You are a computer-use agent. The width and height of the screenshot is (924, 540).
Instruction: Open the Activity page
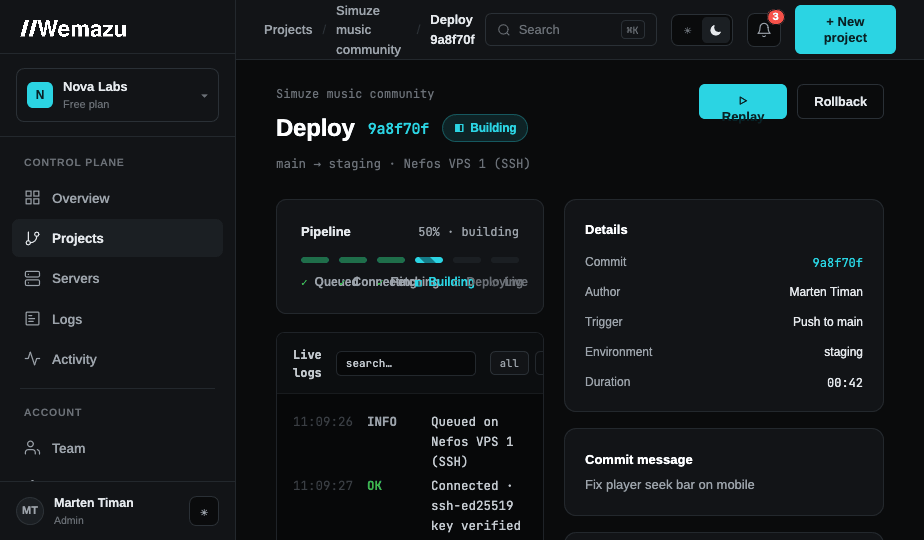pos(117,359)
